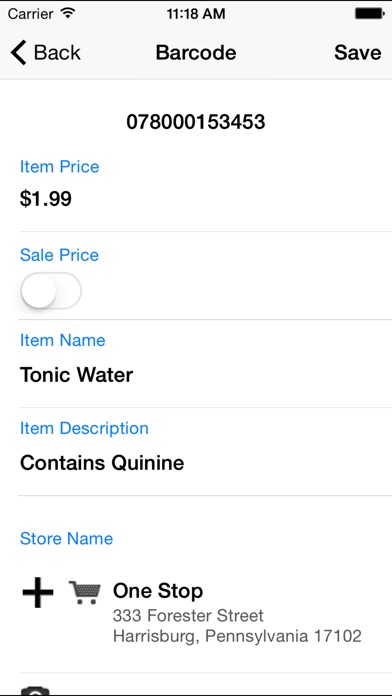Image resolution: width=392 pixels, height=696 pixels.
Task: Toggle the Sale Price switch
Action: [x=51, y=291]
